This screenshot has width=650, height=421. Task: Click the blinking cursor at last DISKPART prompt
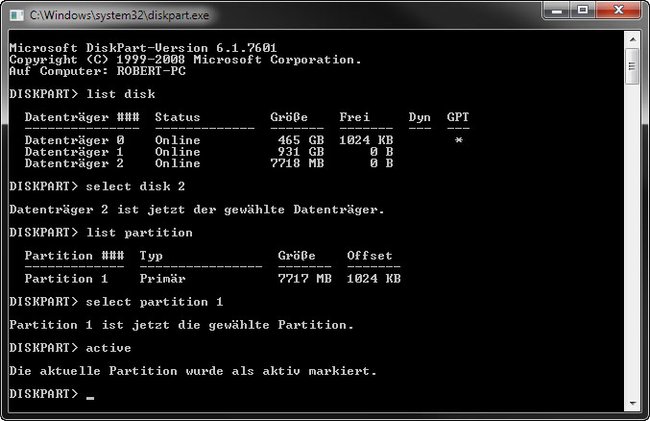90,399
